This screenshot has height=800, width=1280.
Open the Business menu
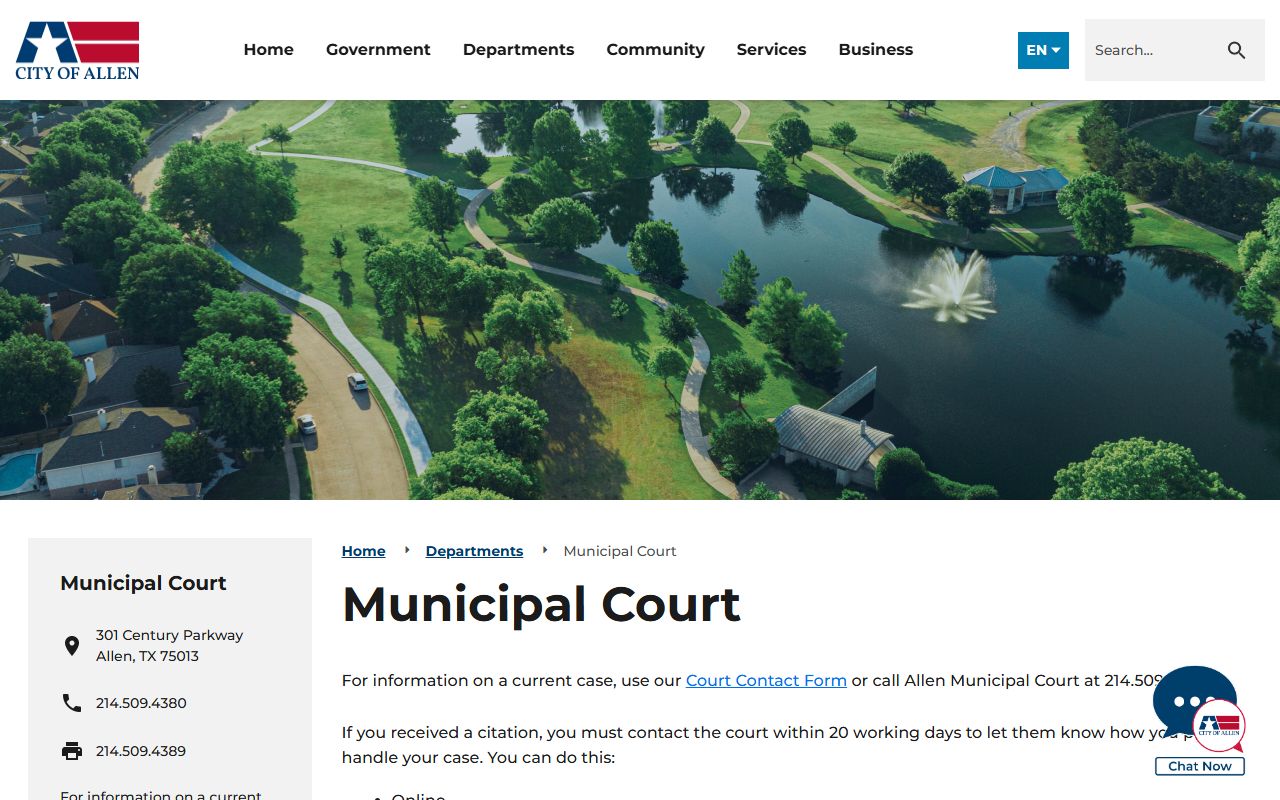coord(875,50)
